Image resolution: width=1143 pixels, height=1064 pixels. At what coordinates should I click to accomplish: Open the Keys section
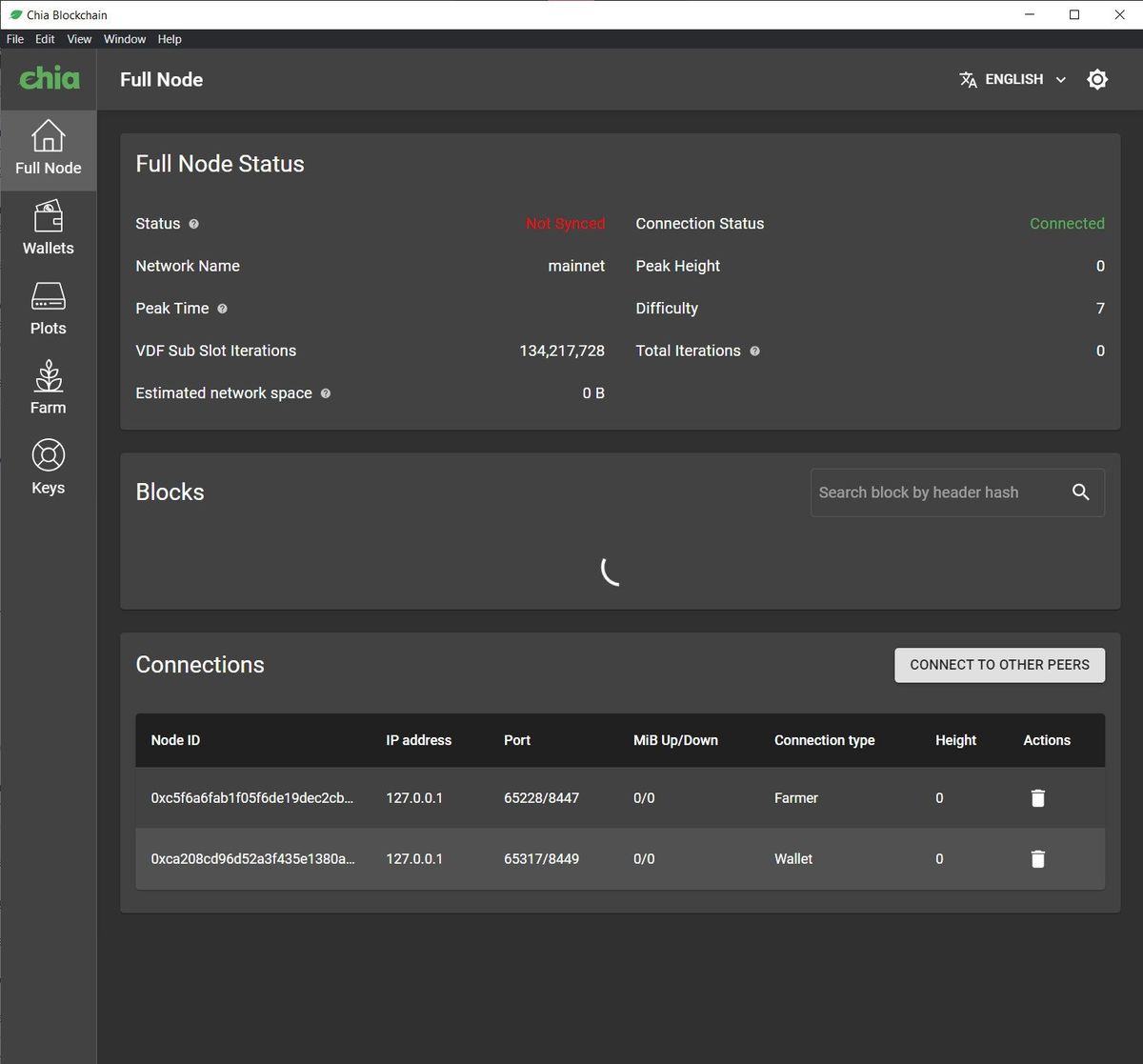(x=48, y=467)
